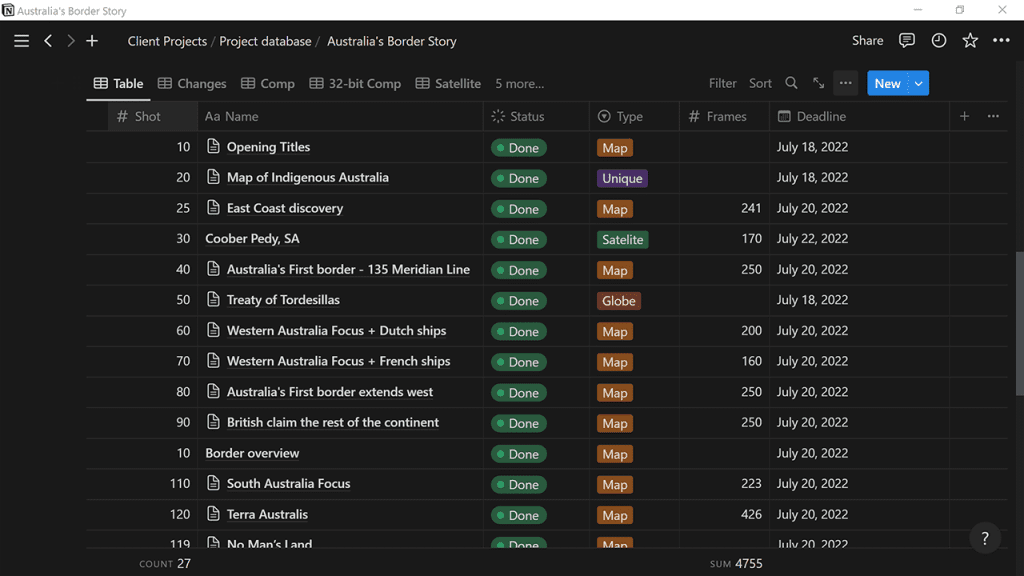Open view options three-dot button
The height and width of the screenshot is (576, 1024).
pyautogui.click(x=846, y=83)
